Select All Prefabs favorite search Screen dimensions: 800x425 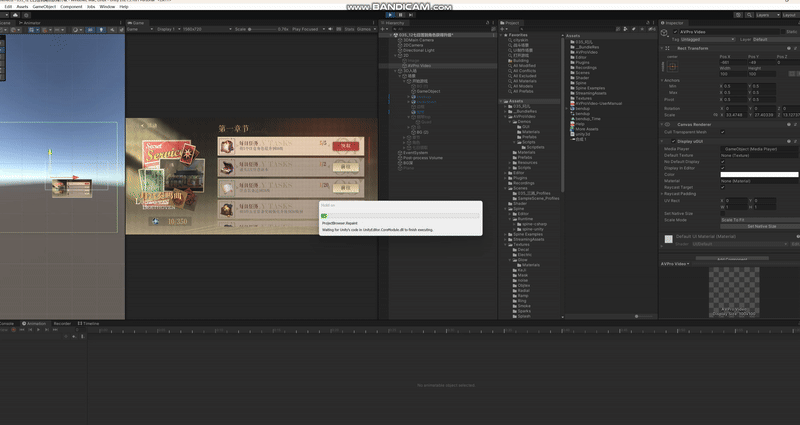[523, 91]
